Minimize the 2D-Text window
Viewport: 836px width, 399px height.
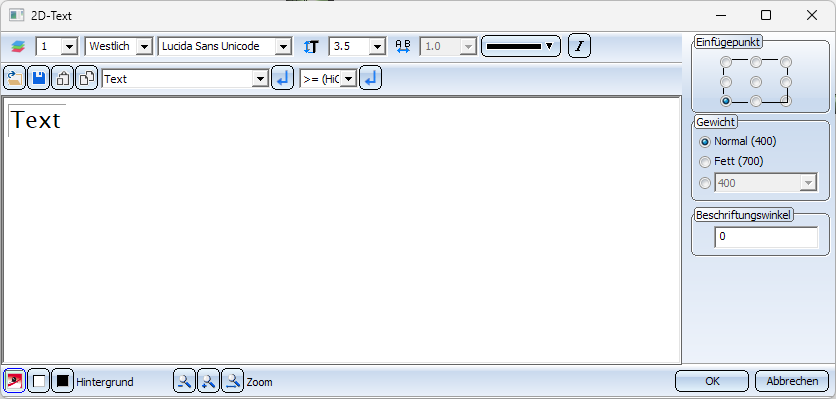pyautogui.click(x=720, y=15)
